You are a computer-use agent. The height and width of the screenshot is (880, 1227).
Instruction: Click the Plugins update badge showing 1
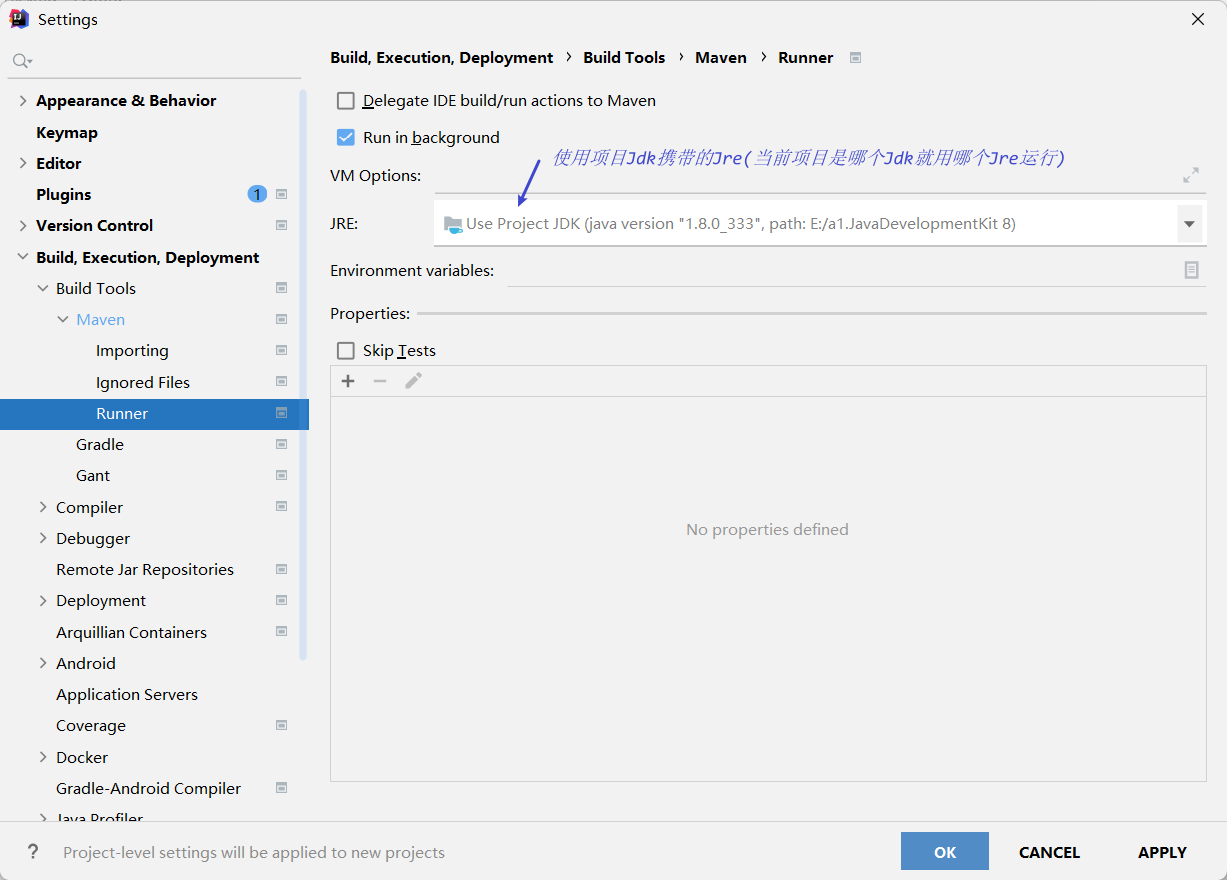[x=257, y=194]
